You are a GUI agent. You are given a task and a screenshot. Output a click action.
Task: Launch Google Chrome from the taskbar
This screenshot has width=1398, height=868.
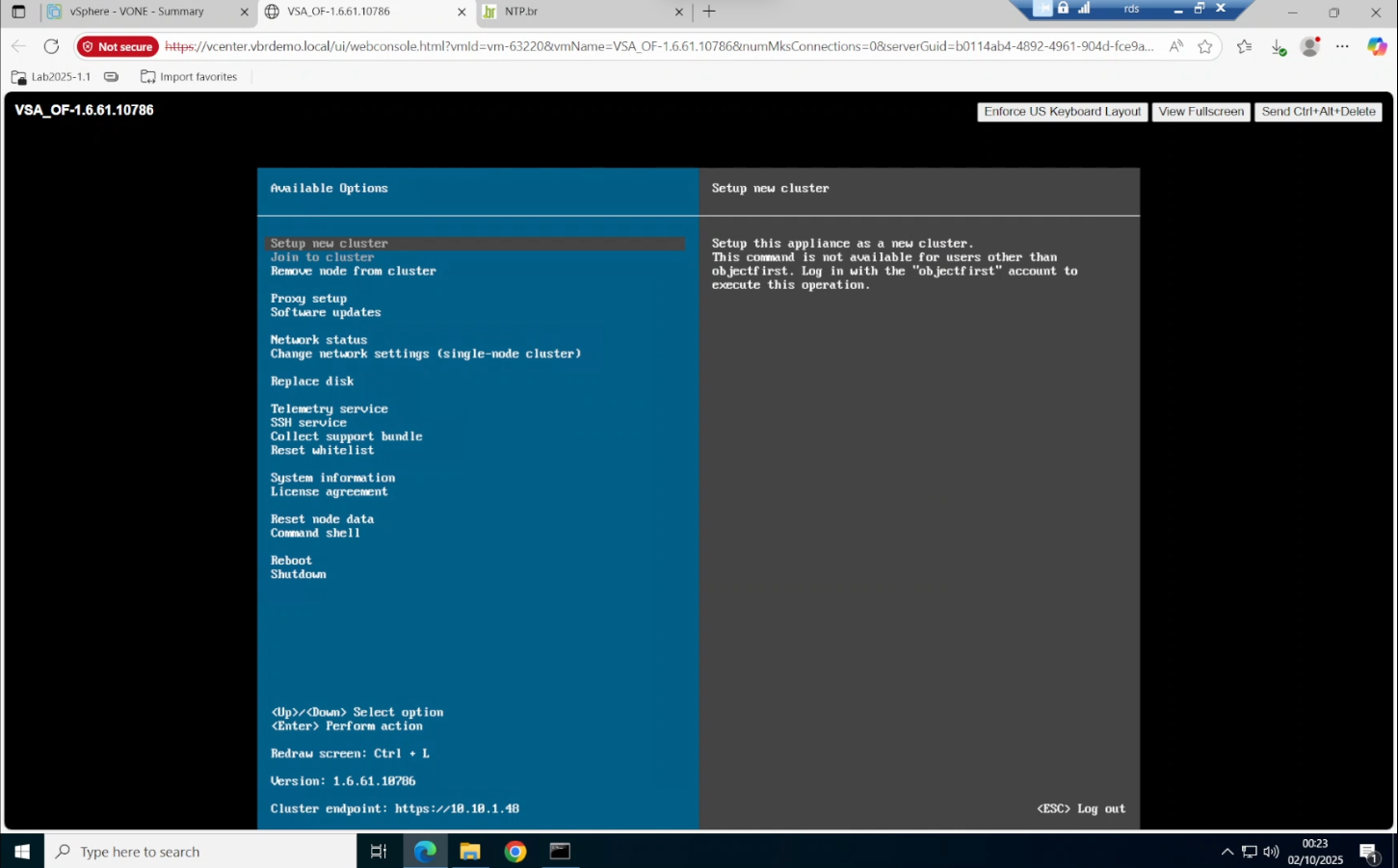click(515, 852)
